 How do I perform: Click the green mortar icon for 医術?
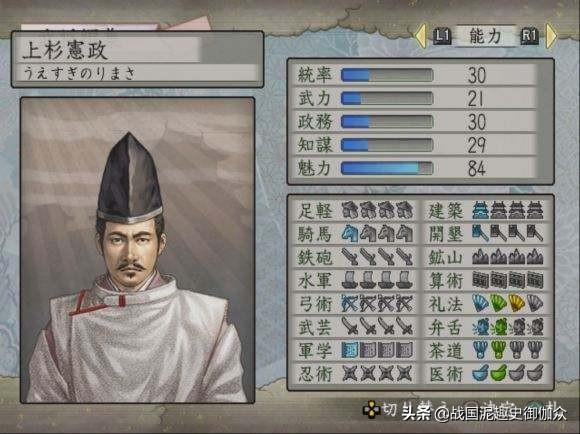[499, 373]
